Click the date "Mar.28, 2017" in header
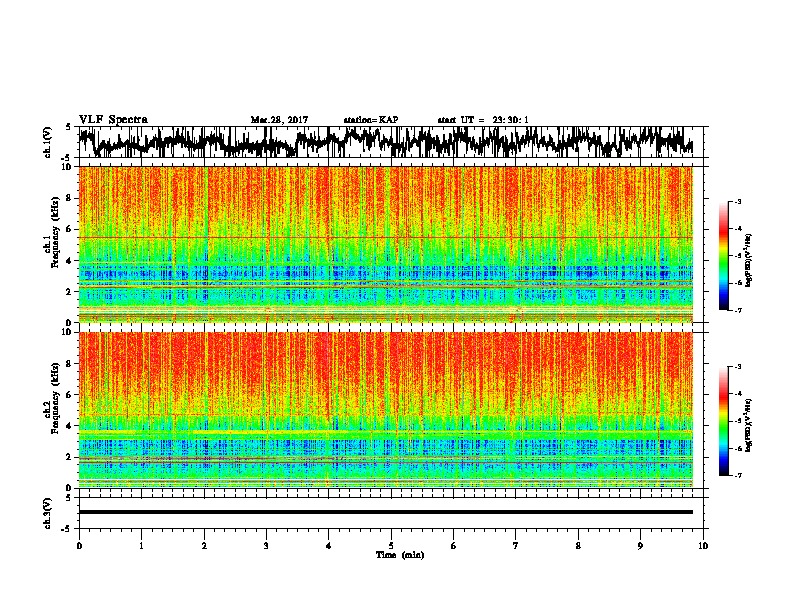 coord(279,120)
